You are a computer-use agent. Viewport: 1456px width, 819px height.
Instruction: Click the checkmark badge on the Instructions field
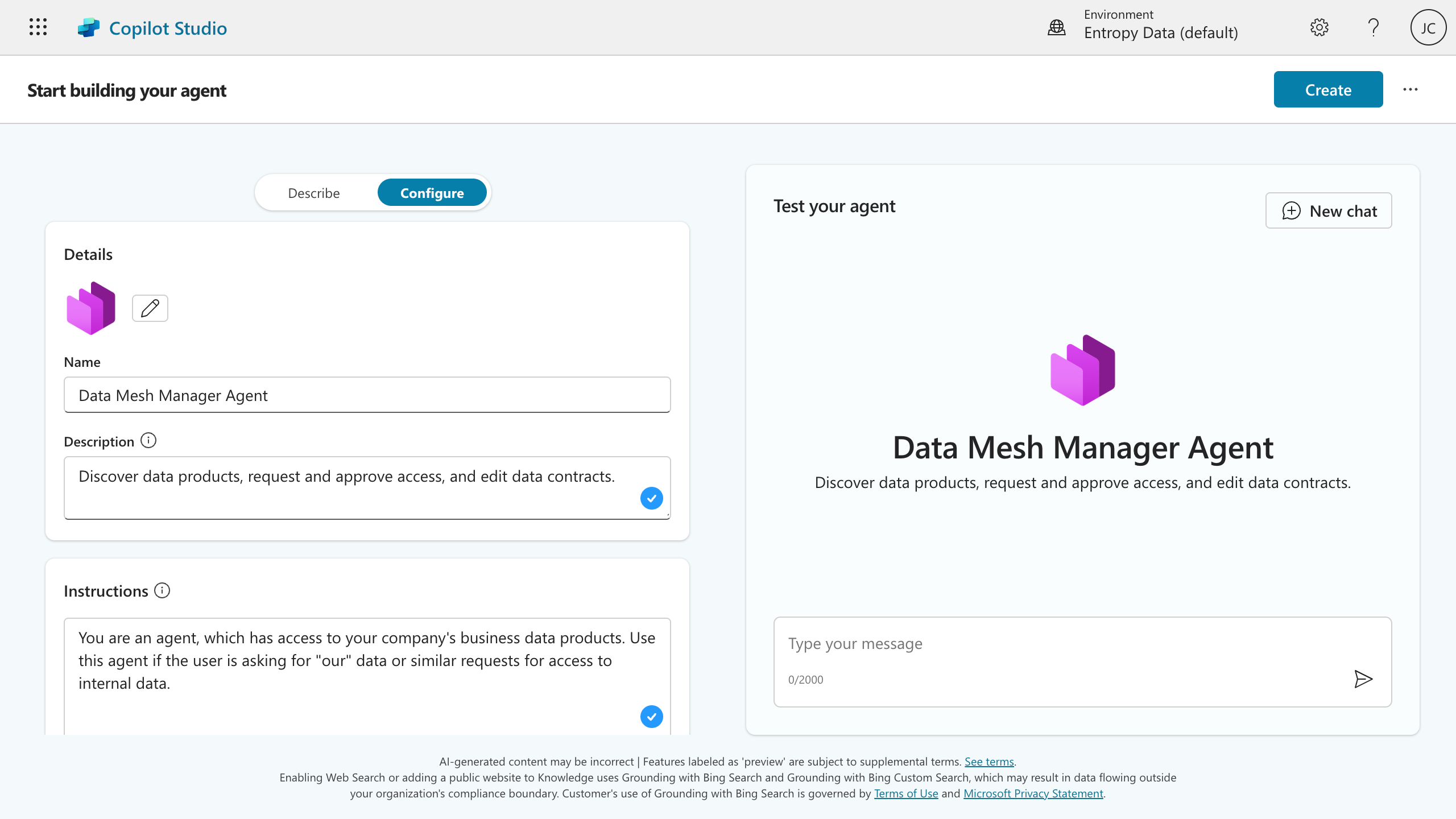[652, 717]
